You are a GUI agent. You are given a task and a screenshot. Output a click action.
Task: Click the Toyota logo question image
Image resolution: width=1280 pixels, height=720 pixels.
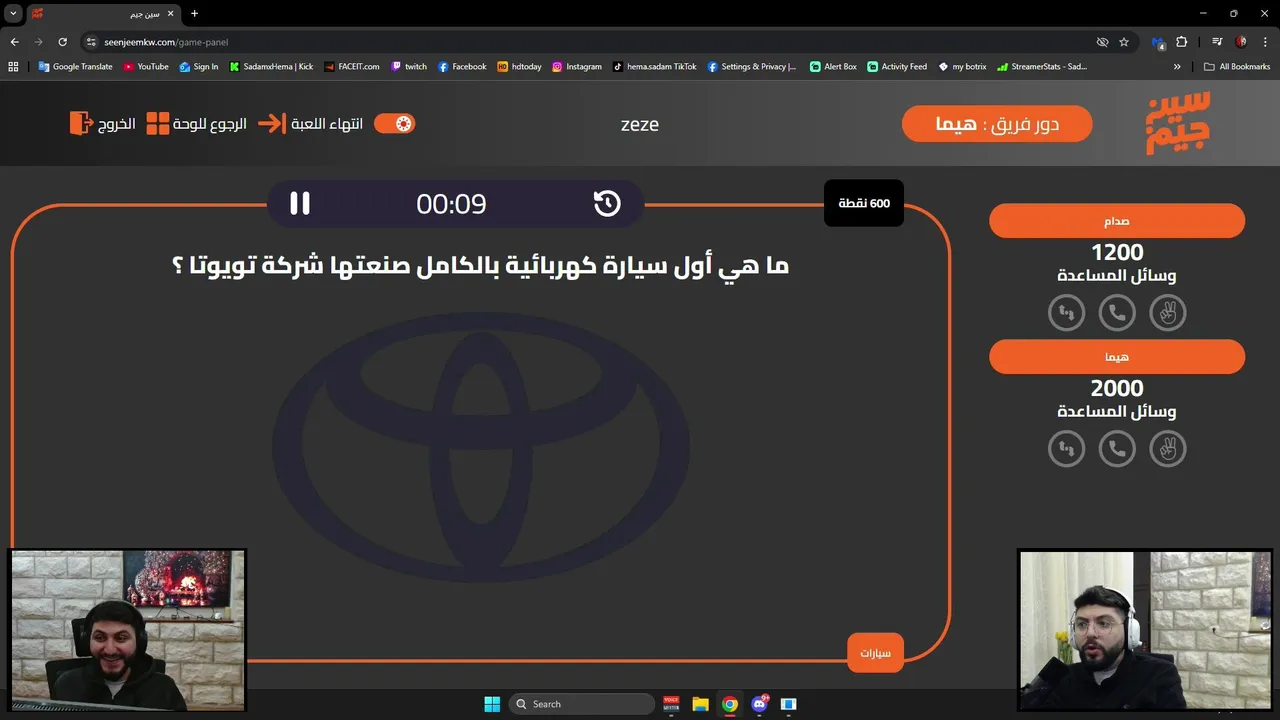(x=480, y=446)
